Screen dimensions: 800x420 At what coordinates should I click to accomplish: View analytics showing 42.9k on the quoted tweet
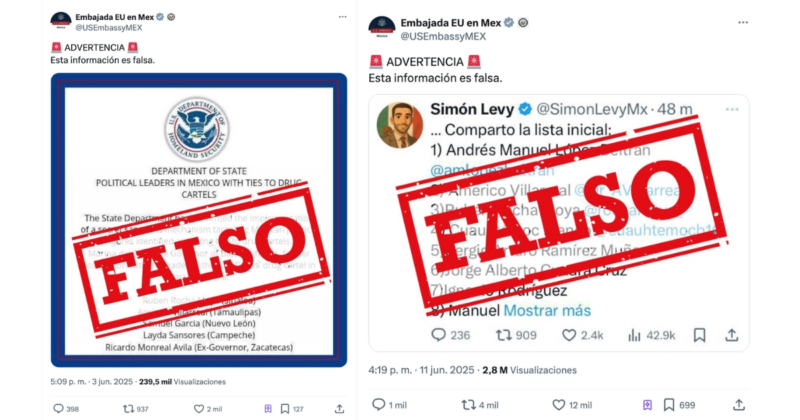tap(652, 335)
